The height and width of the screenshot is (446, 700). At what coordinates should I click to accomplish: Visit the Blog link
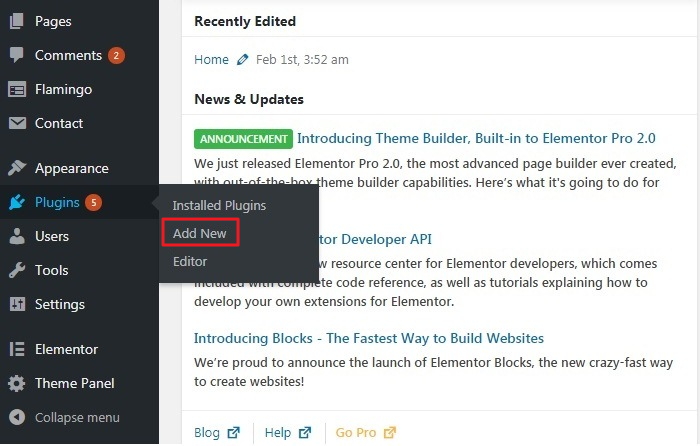[x=207, y=432]
